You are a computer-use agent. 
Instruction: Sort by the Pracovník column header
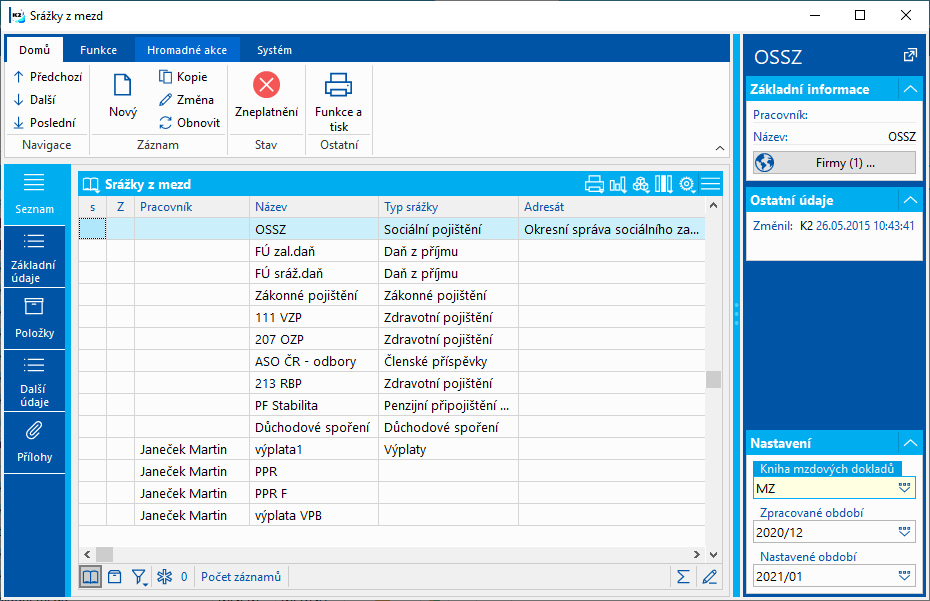pyautogui.click(x=192, y=206)
